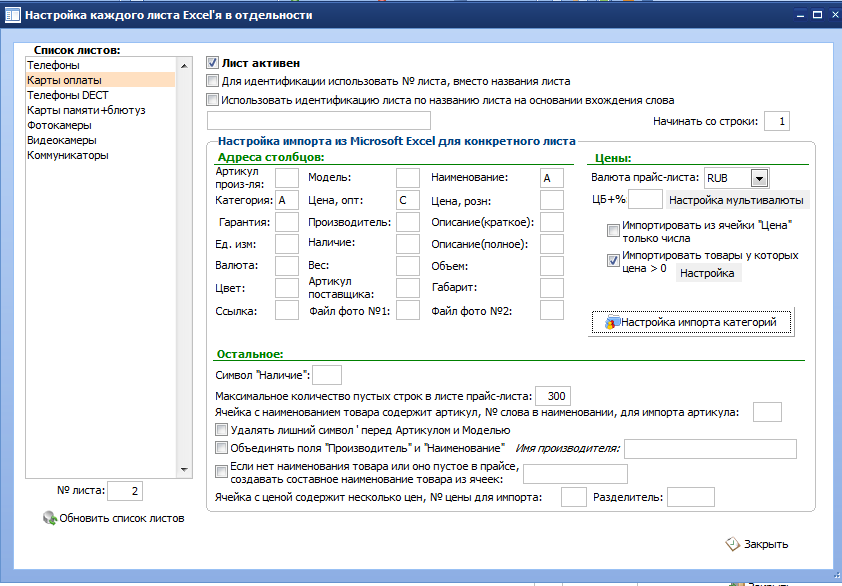This screenshot has width=842, height=586.
Task: Click the Начинать со строки field
Action: (x=776, y=121)
